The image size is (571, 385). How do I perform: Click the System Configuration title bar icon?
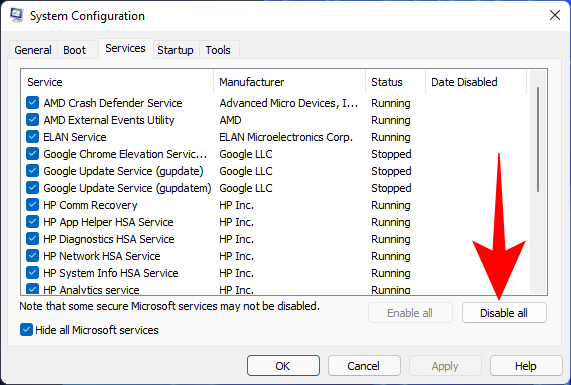pyautogui.click(x=16, y=15)
